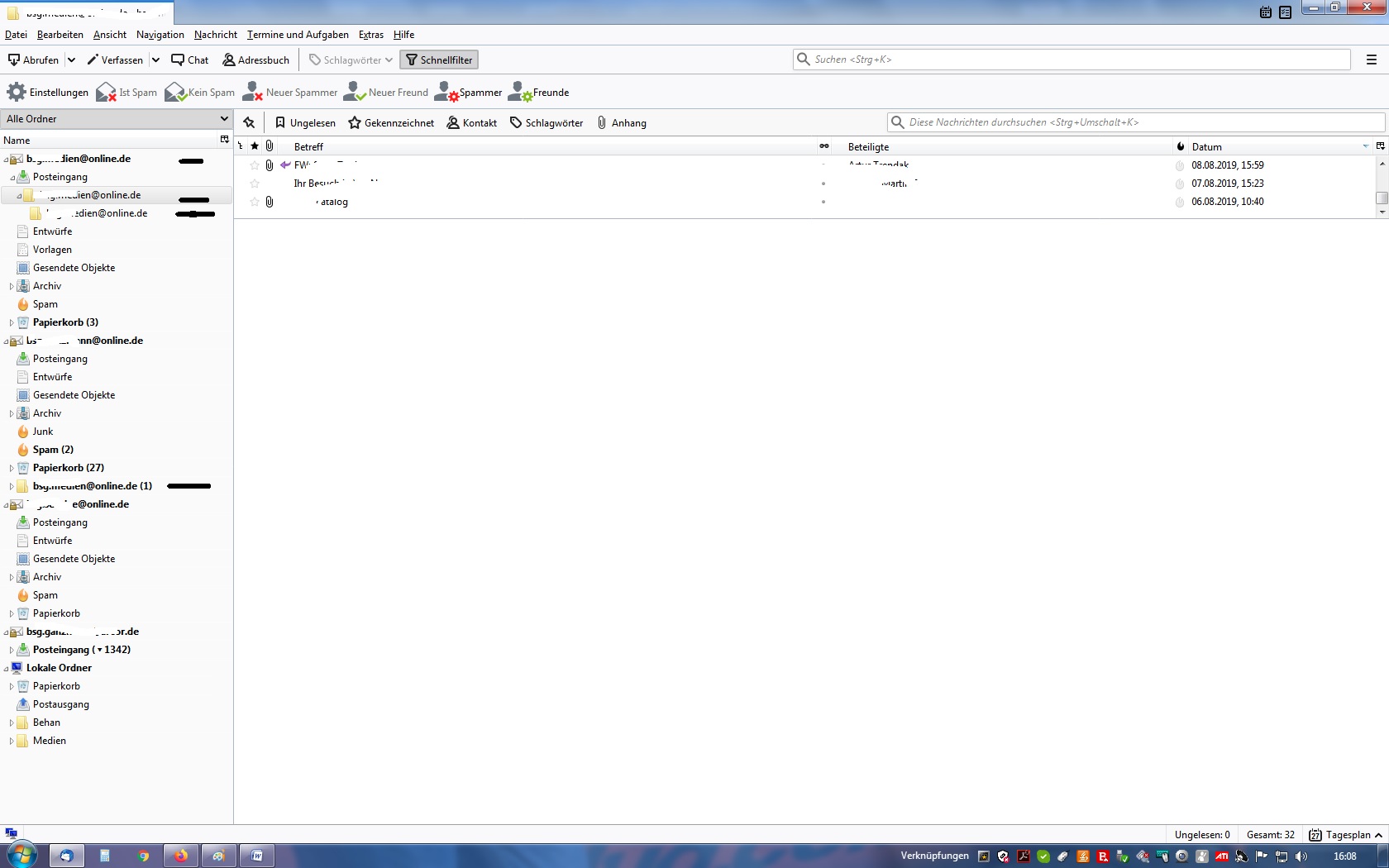Open Google Chrome from the taskbar
This screenshot has width=1389, height=868.
pyautogui.click(x=143, y=856)
